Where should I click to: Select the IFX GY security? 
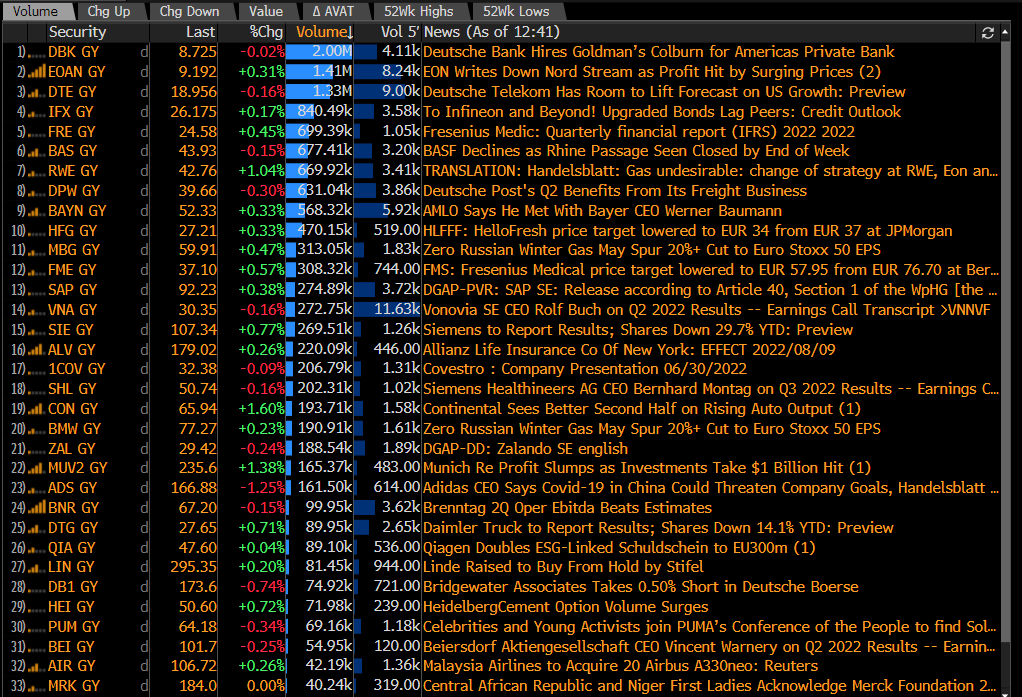[x=70, y=111]
